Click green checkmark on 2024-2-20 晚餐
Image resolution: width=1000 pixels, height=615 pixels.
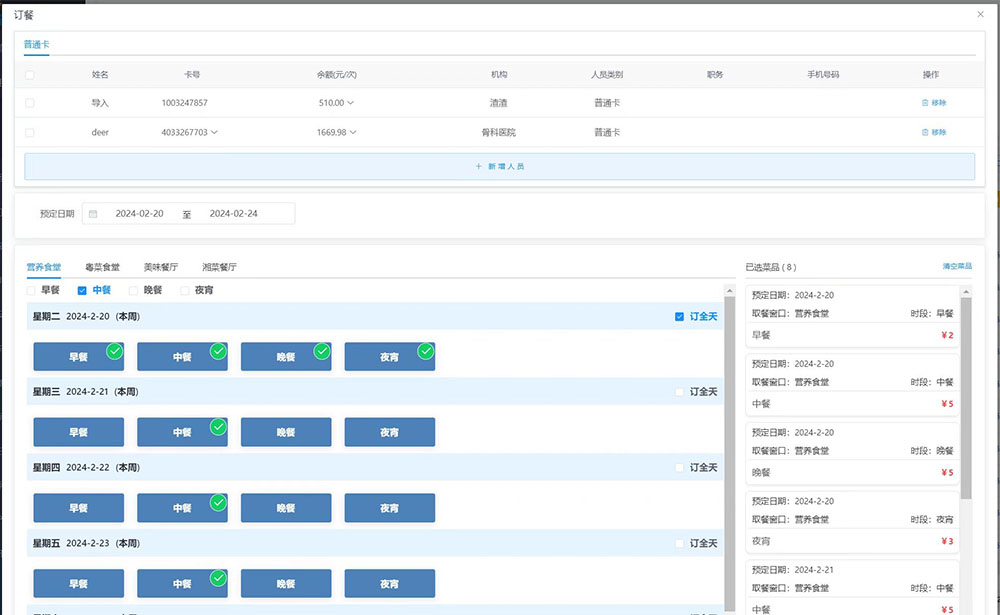click(x=322, y=351)
